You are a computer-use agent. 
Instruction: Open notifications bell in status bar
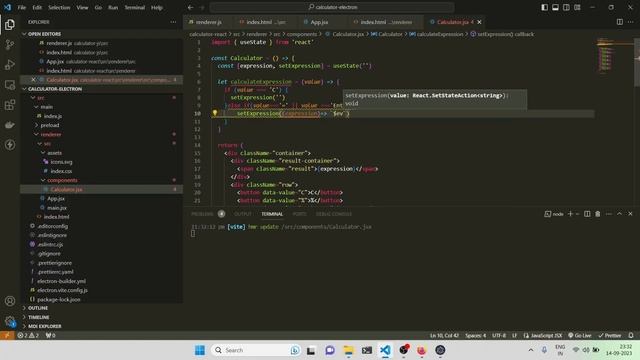[631, 336]
